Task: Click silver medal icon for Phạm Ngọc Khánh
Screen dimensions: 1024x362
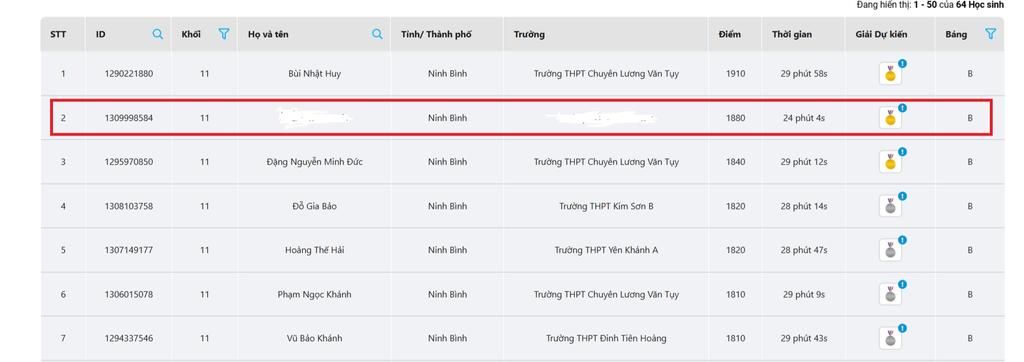Action: tap(889, 295)
